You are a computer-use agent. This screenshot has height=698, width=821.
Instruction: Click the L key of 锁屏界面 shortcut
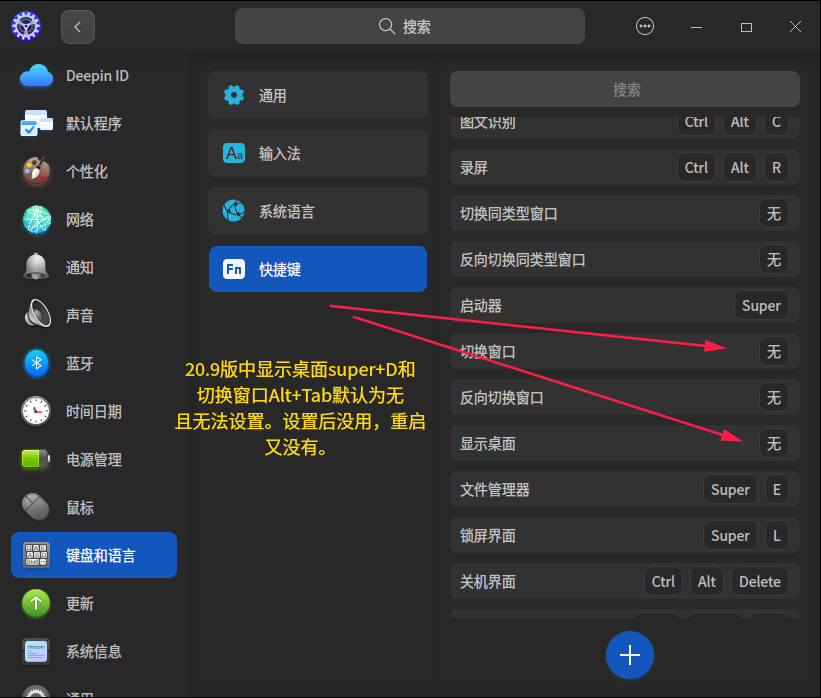pos(776,536)
